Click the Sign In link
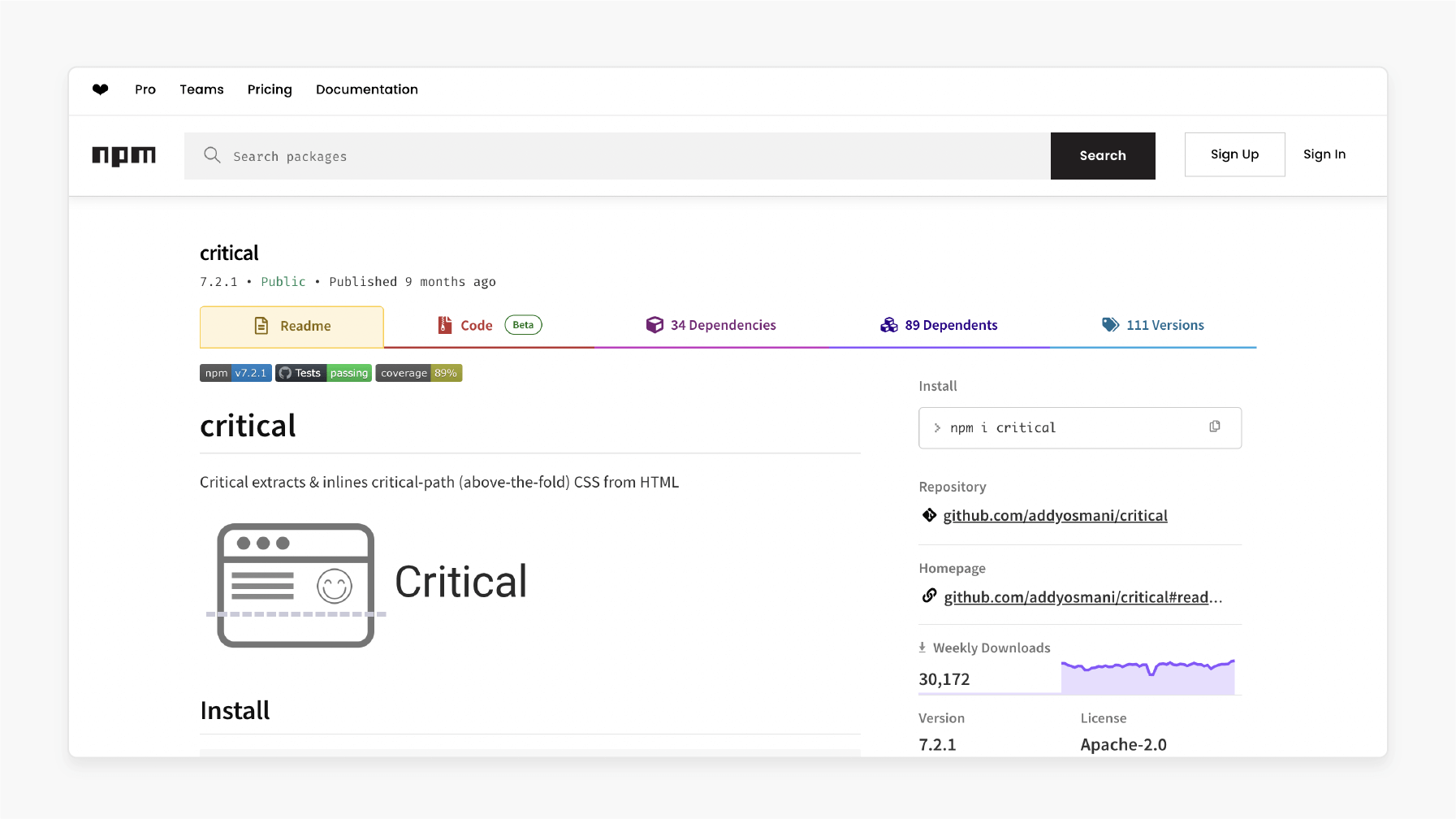 tap(1324, 154)
